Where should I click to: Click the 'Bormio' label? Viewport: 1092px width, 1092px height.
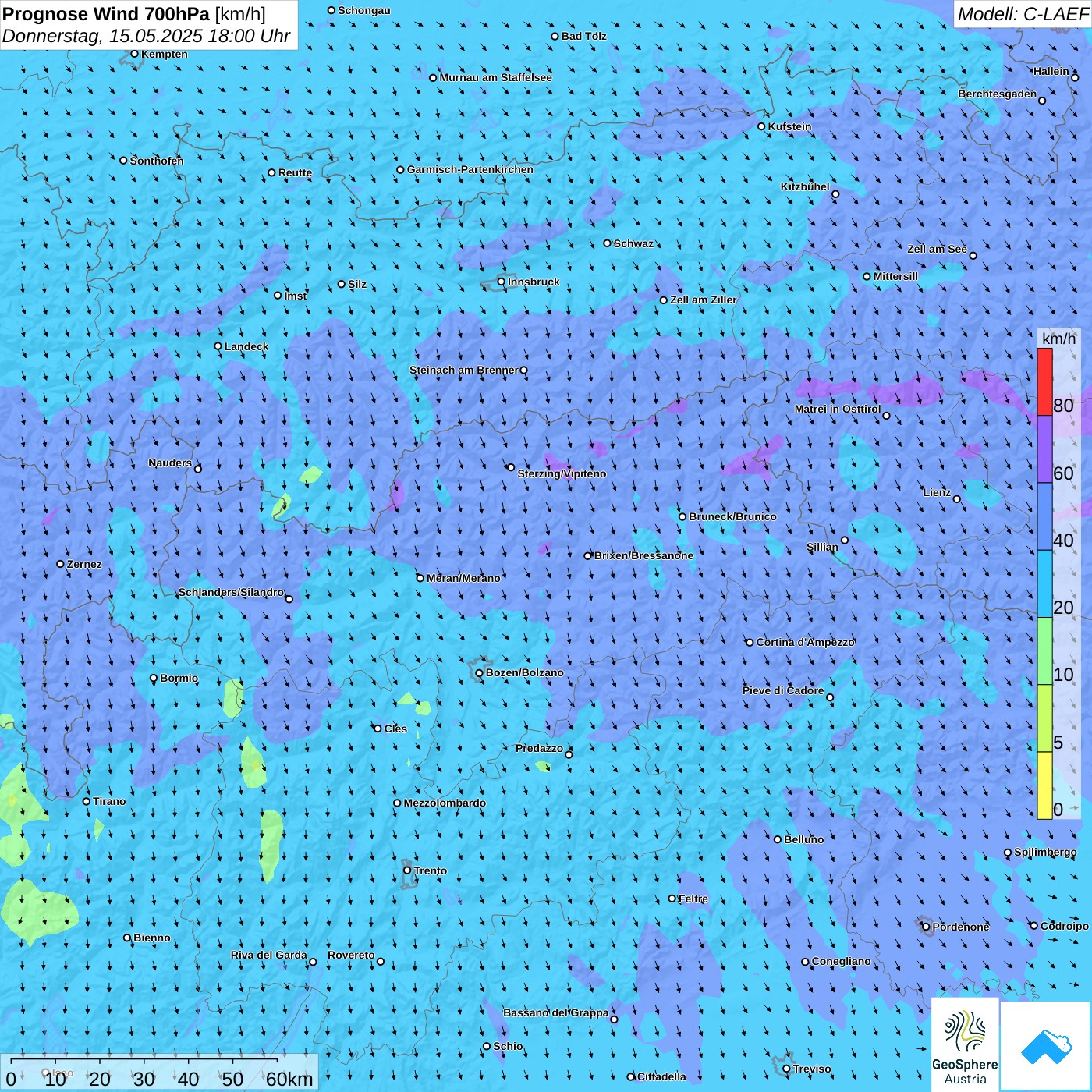tap(179, 678)
